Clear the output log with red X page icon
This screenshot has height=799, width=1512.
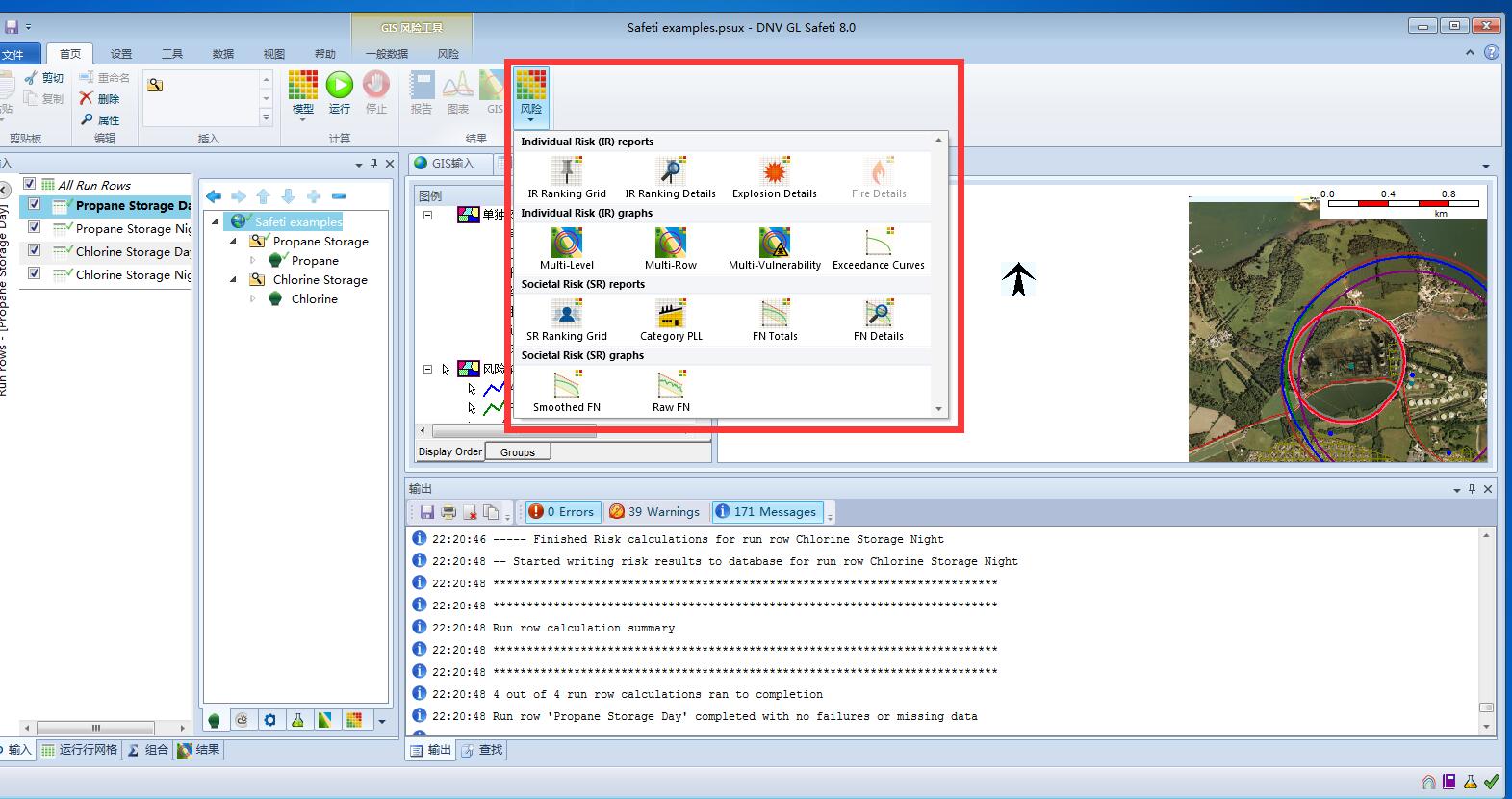coord(470,512)
